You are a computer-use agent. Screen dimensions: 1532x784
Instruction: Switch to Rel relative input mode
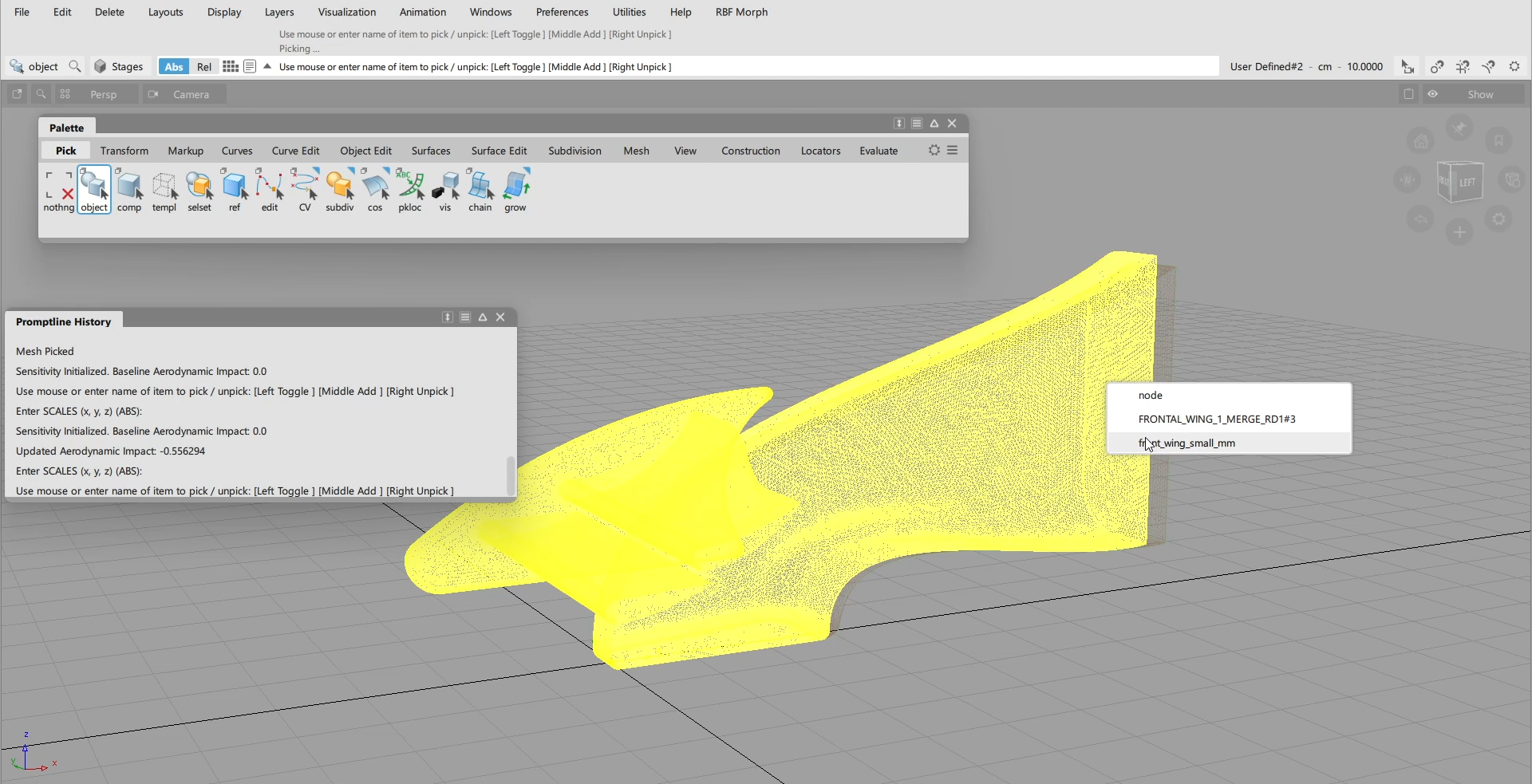tap(204, 67)
